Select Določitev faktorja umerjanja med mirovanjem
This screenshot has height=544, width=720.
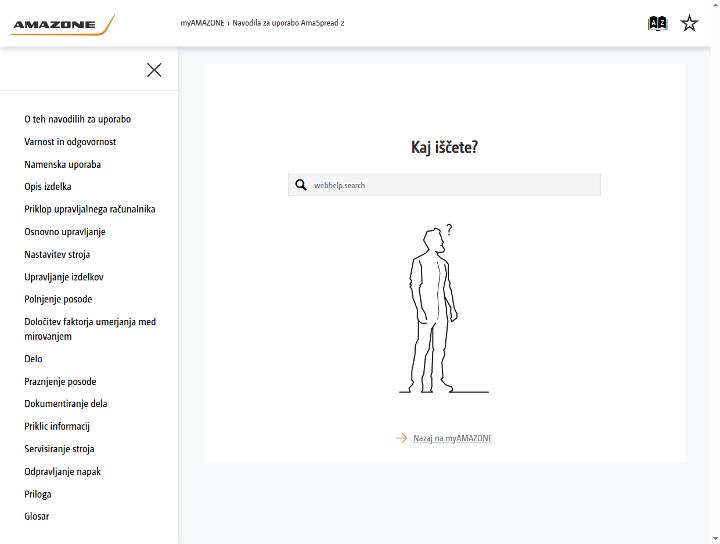[x=90, y=329]
